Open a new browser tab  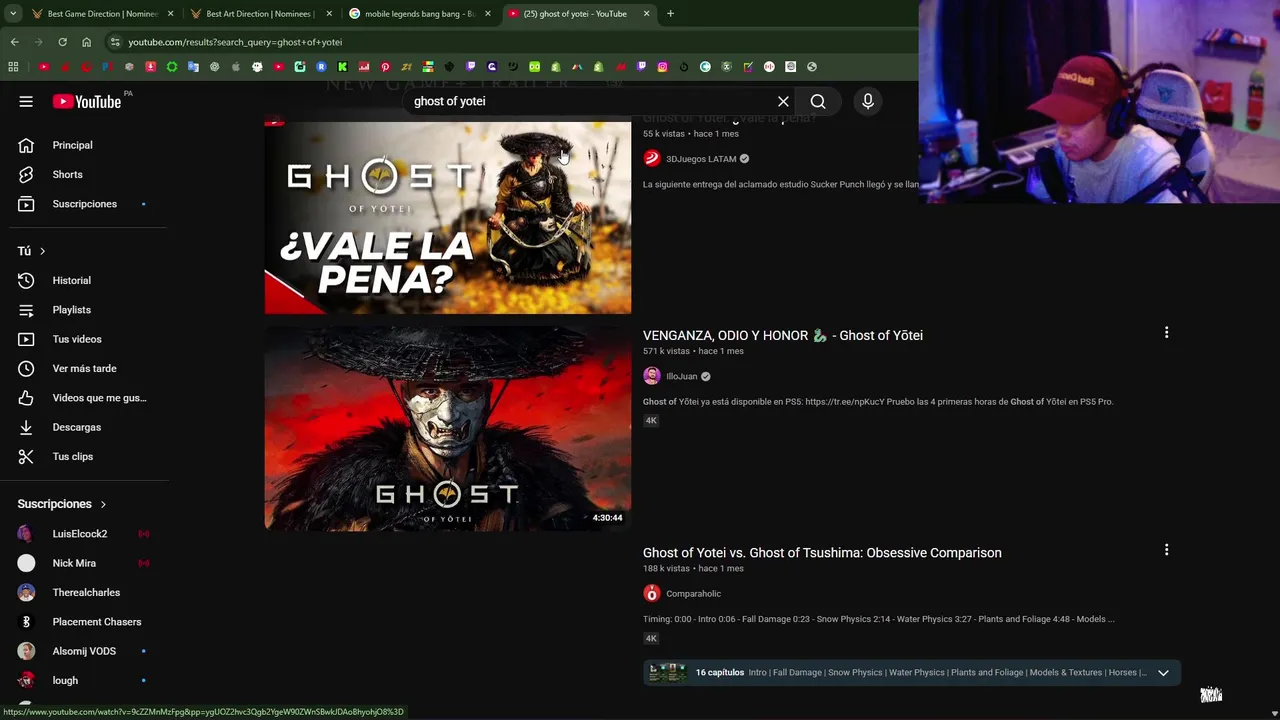coord(670,14)
